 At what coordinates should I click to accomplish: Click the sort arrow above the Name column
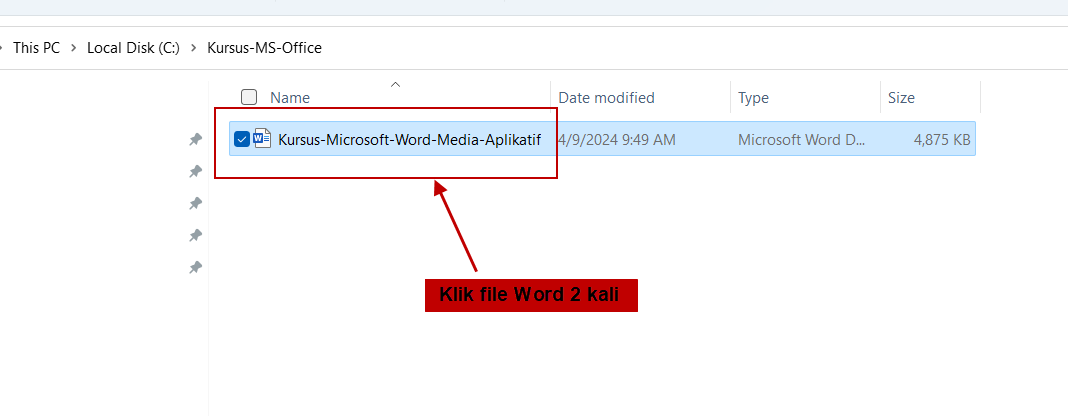(x=395, y=84)
